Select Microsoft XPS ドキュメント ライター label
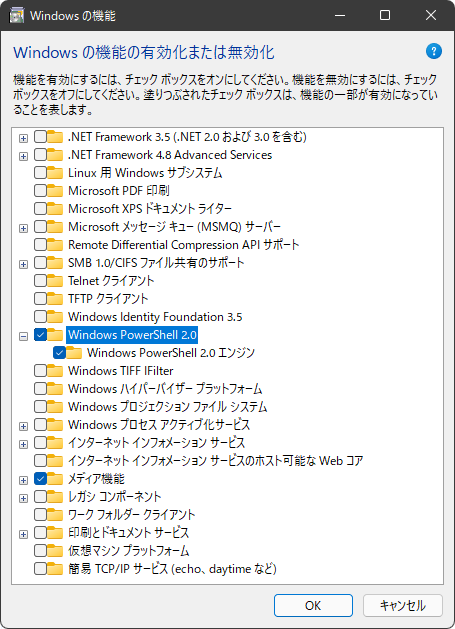 (x=150, y=209)
